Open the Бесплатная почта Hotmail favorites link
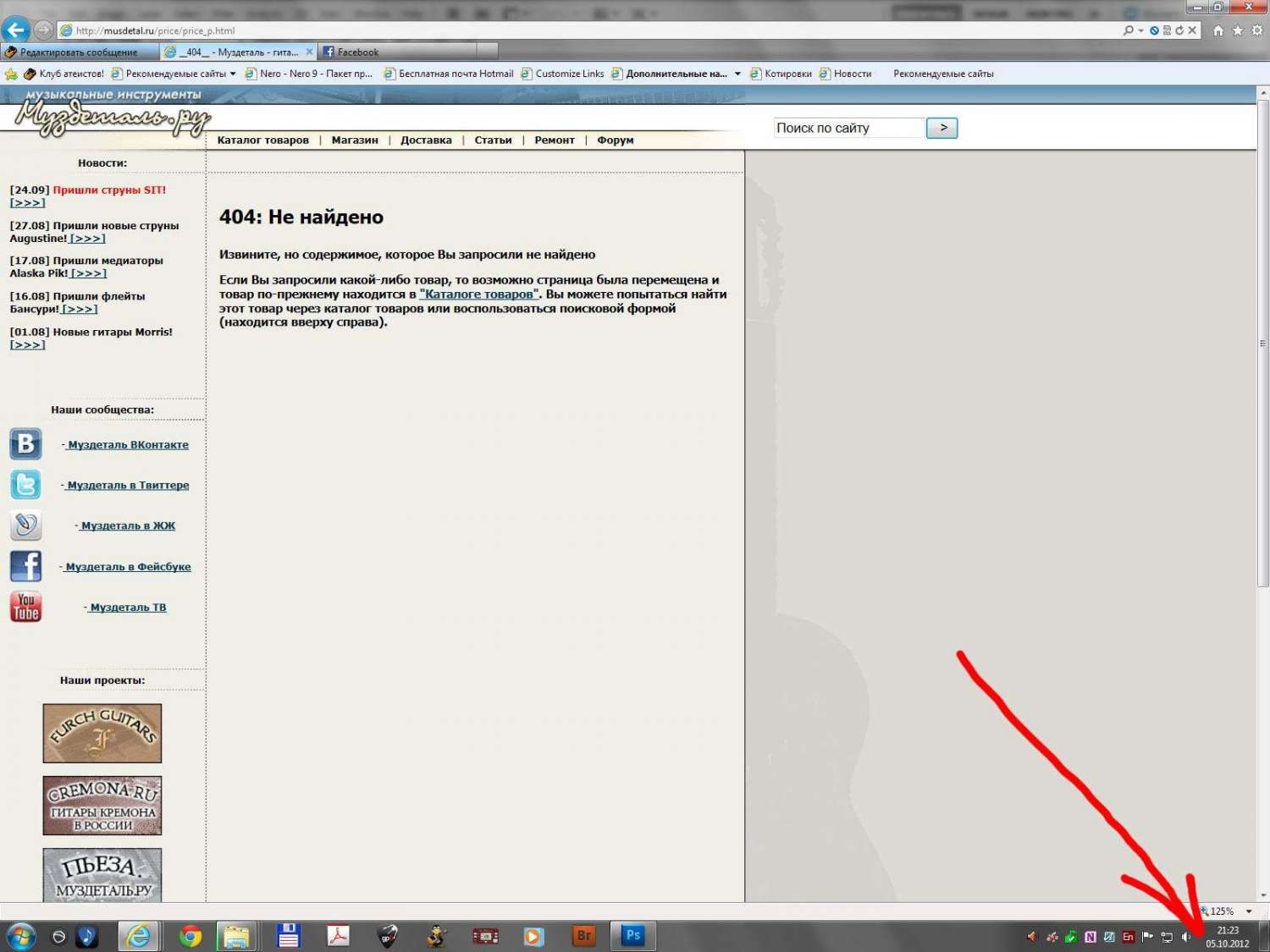Screen dimensions: 1270x952 click(x=449, y=74)
